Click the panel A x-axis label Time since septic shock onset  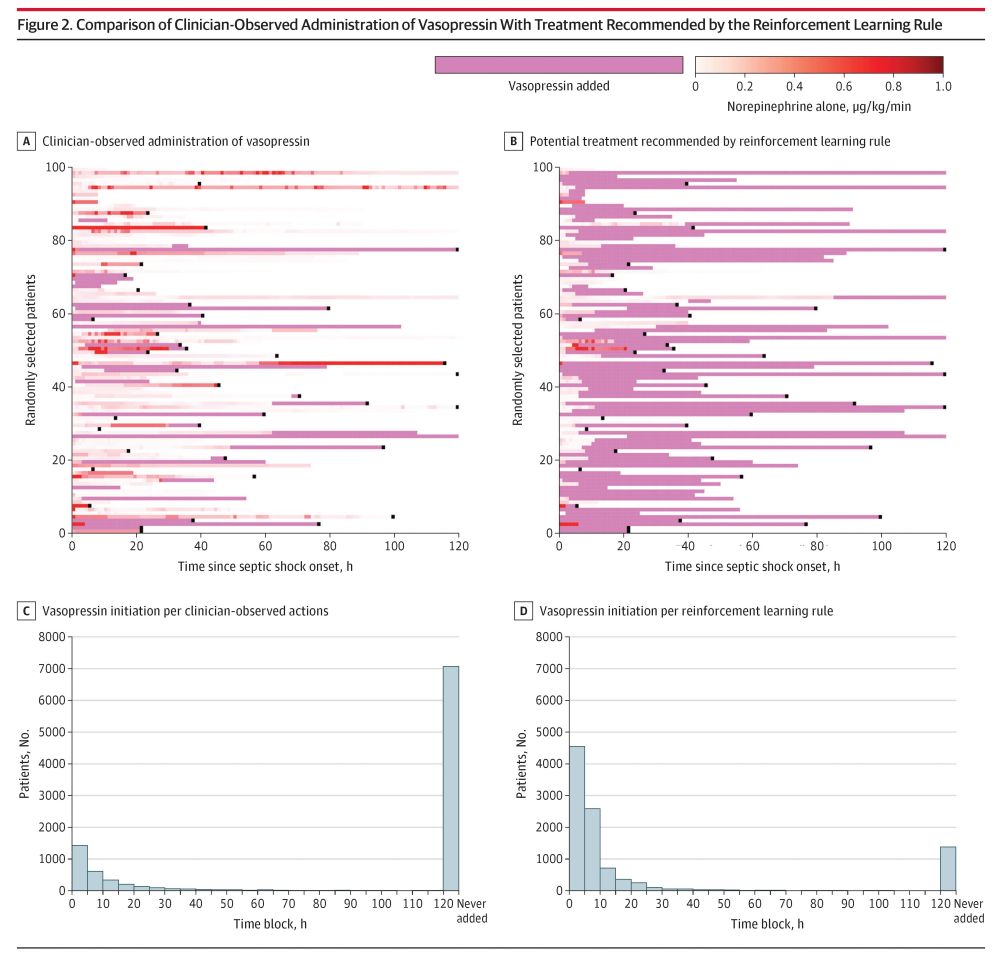(x=265, y=566)
